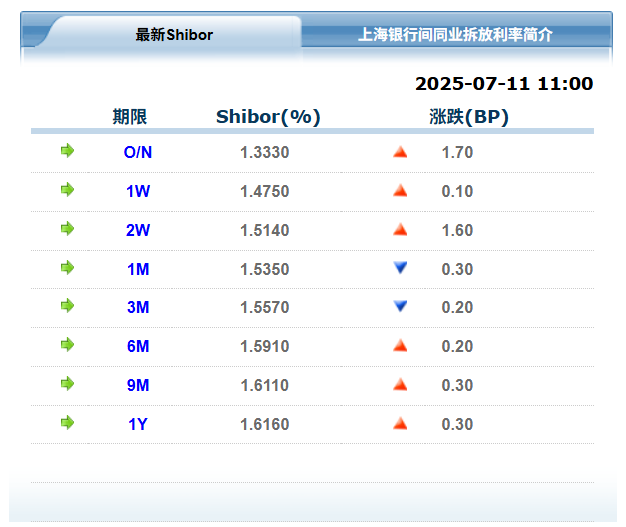Click the green arrow beside 1Y
626x527 pixels.
pyautogui.click(x=67, y=422)
